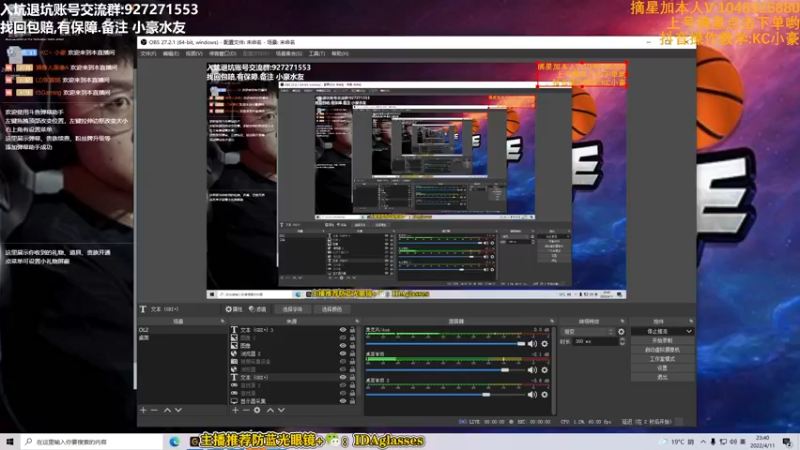Pop out the 混音器 dock panel

coord(552,321)
